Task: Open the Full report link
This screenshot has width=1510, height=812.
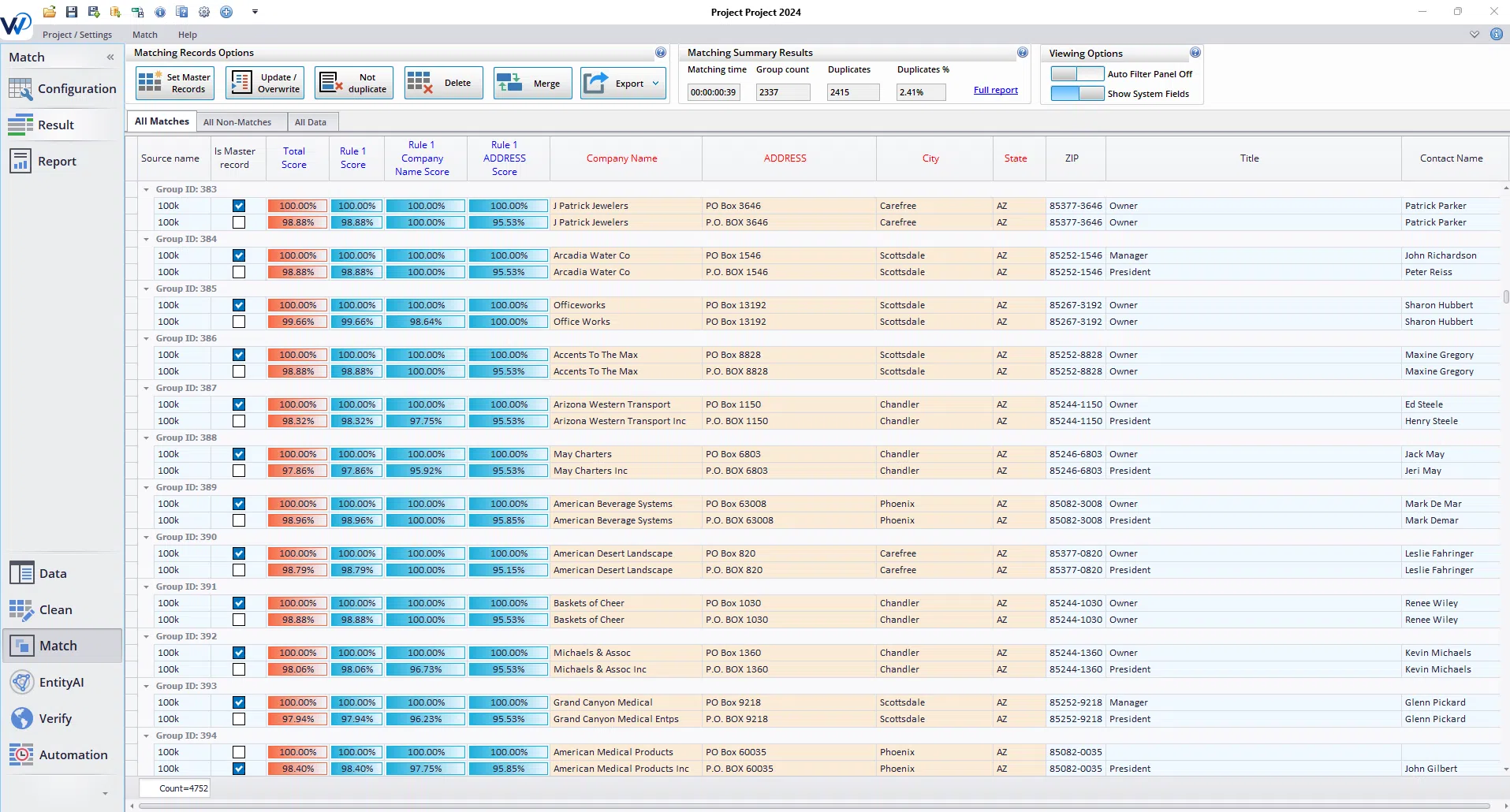Action: [995, 90]
